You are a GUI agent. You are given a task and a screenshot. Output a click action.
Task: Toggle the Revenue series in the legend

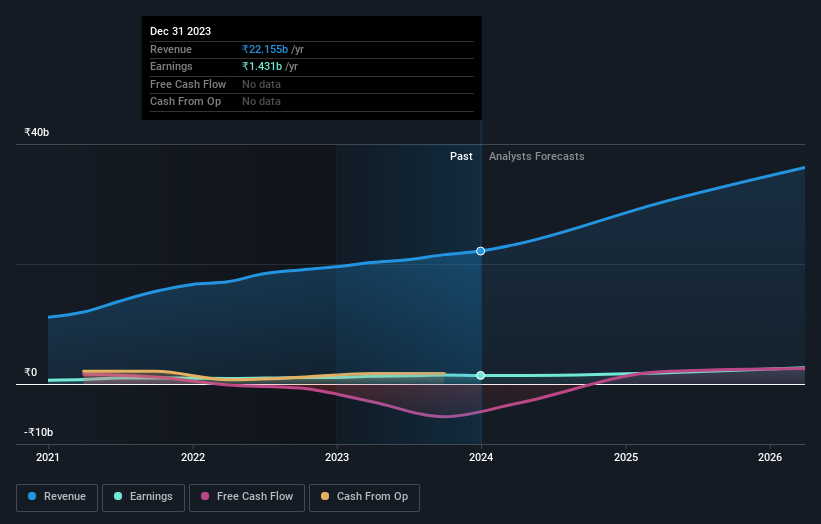57,497
